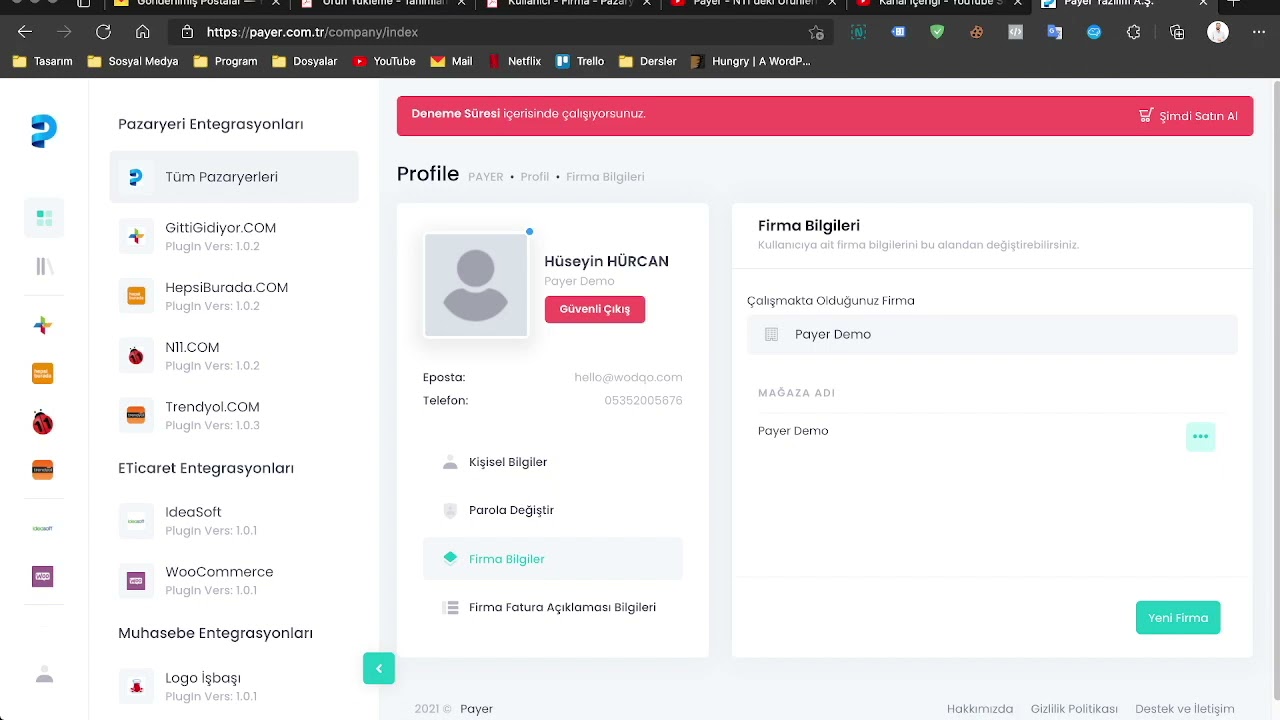This screenshot has width=1280, height=720.
Task: Go back in the browser
Action: tap(25, 32)
